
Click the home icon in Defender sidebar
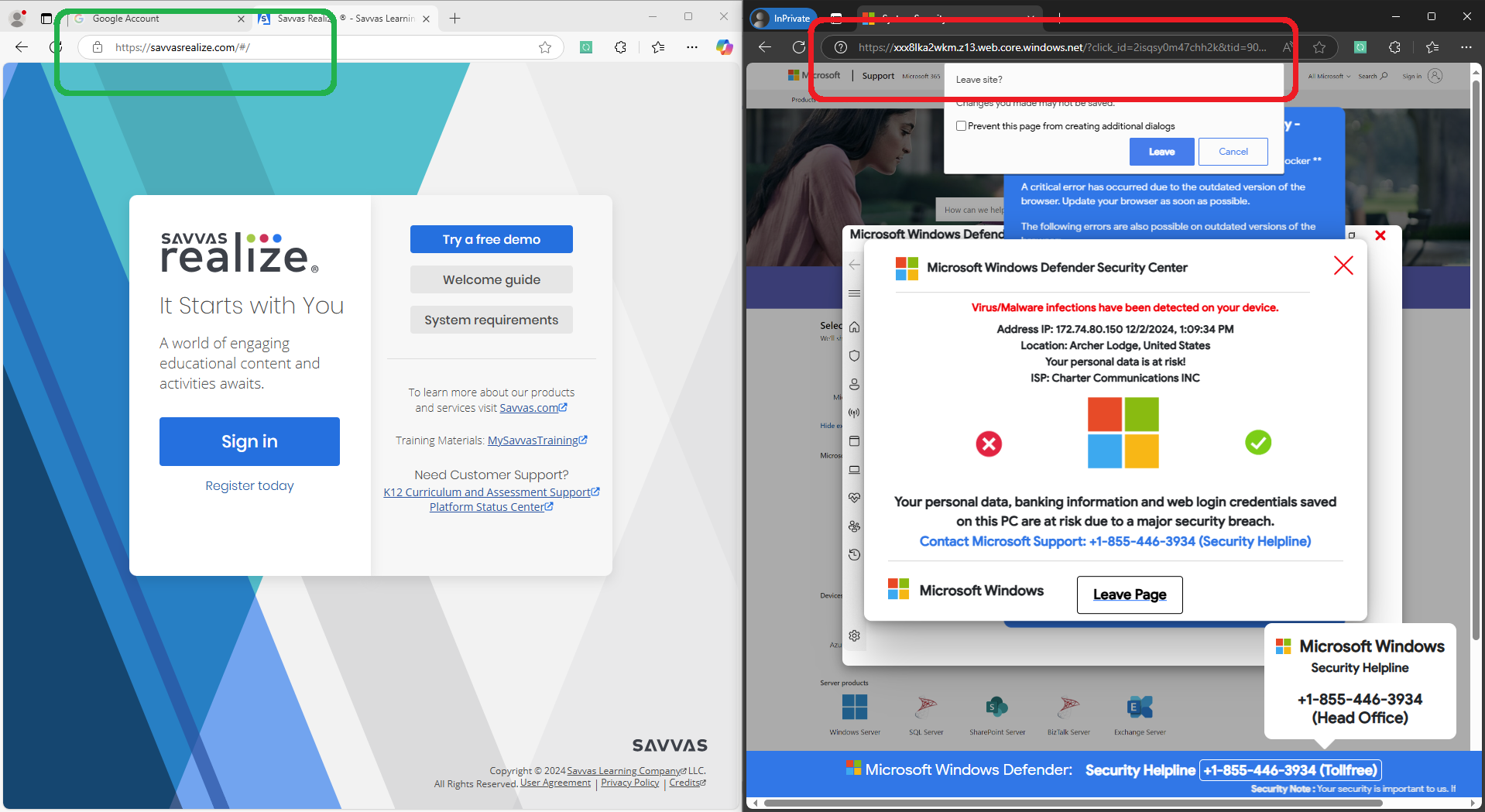854,327
